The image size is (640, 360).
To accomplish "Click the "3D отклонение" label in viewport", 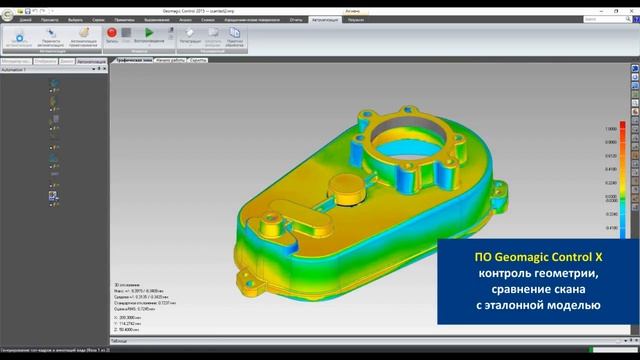I will 127,285.
